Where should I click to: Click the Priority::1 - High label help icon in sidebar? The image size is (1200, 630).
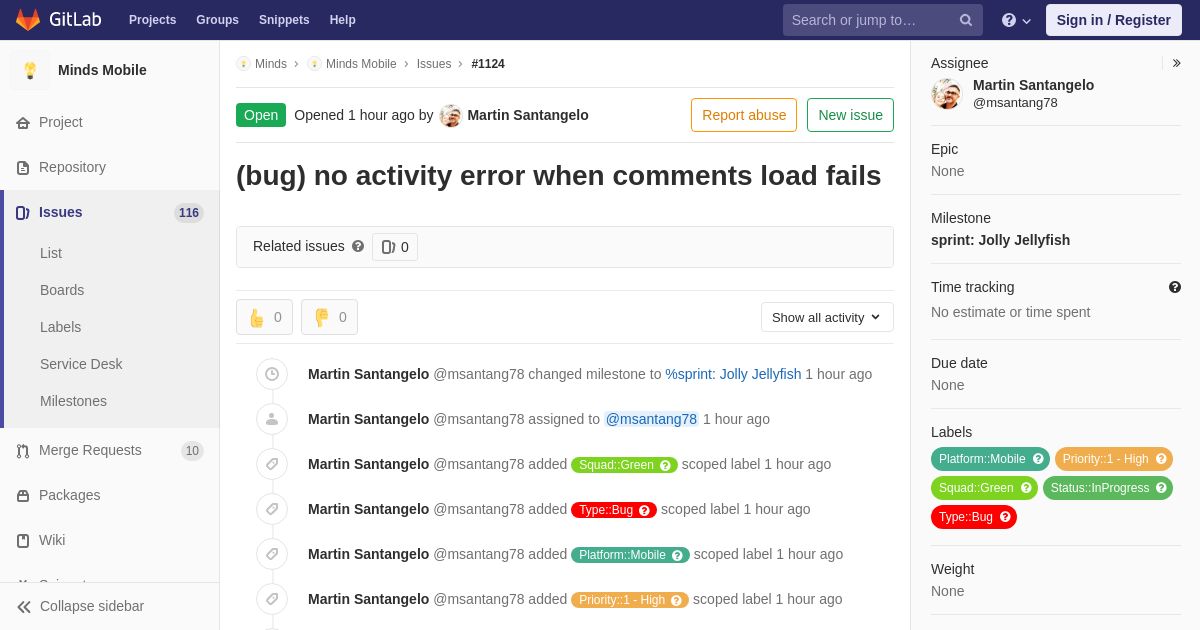tap(1161, 459)
